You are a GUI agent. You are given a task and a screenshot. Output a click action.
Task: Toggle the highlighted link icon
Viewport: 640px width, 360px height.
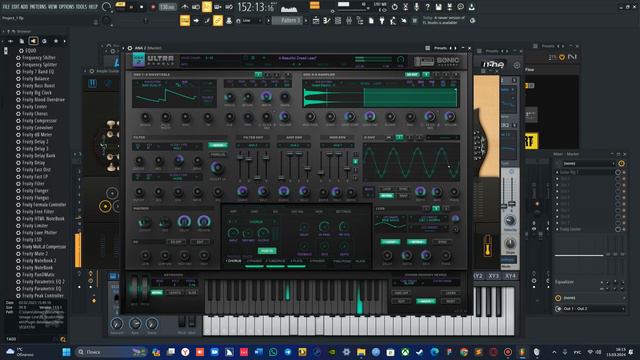click(218, 20)
